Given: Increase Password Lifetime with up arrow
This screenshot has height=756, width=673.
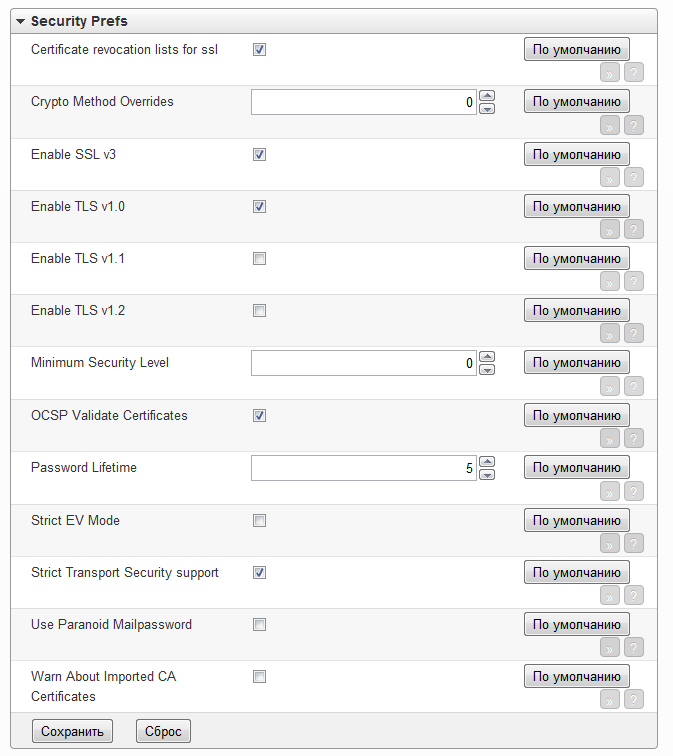Looking at the screenshot, I should (487, 461).
